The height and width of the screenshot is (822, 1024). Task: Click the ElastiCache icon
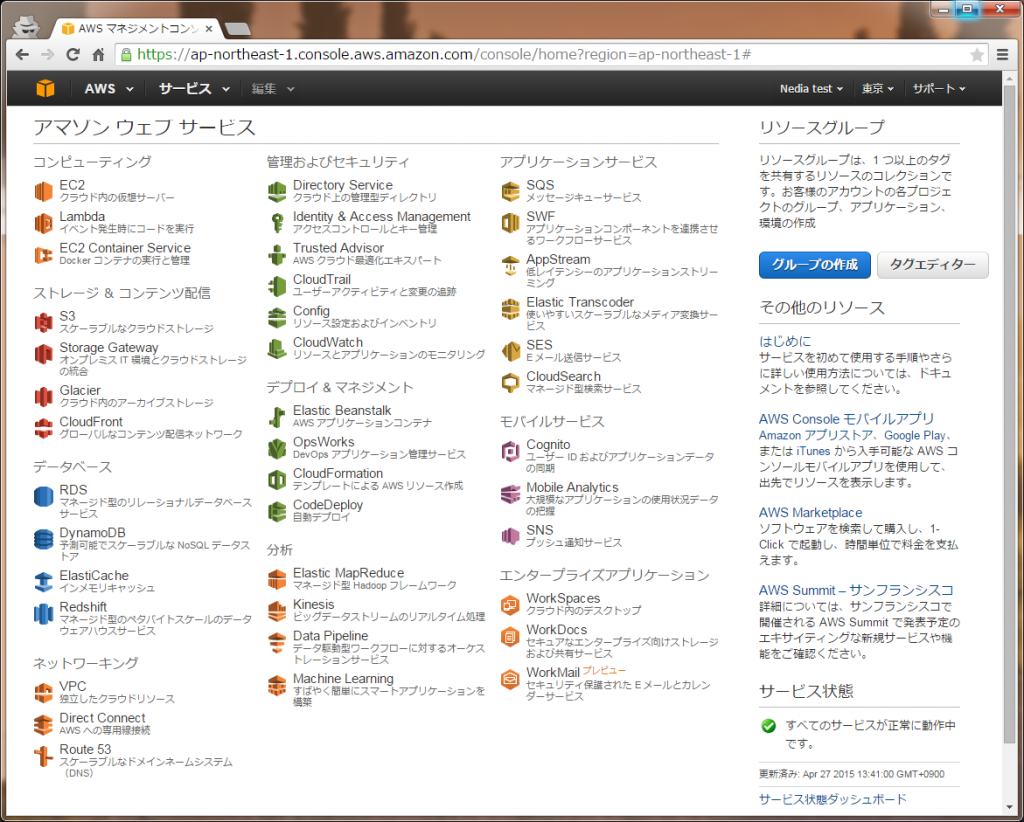point(43,582)
